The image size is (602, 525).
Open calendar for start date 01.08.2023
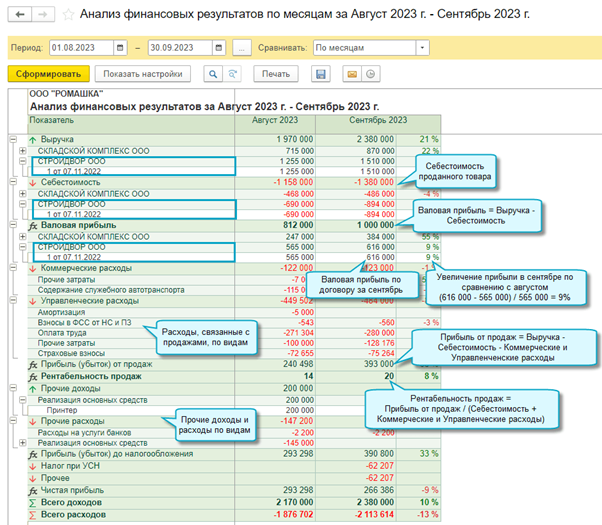click(120, 48)
